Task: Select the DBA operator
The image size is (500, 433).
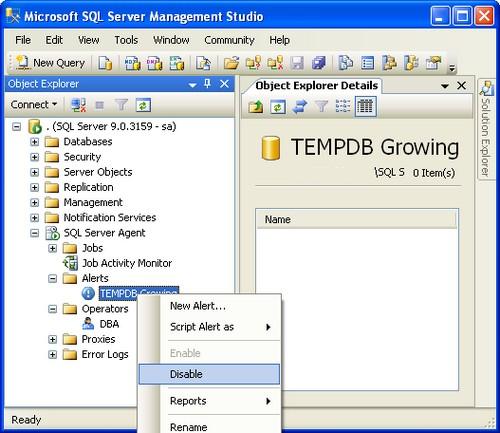Action: click(109, 324)
